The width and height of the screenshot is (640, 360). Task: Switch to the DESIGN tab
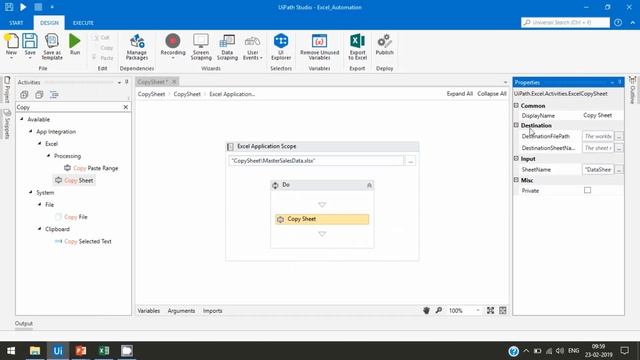pyautogui.click(x=49, y=23)
